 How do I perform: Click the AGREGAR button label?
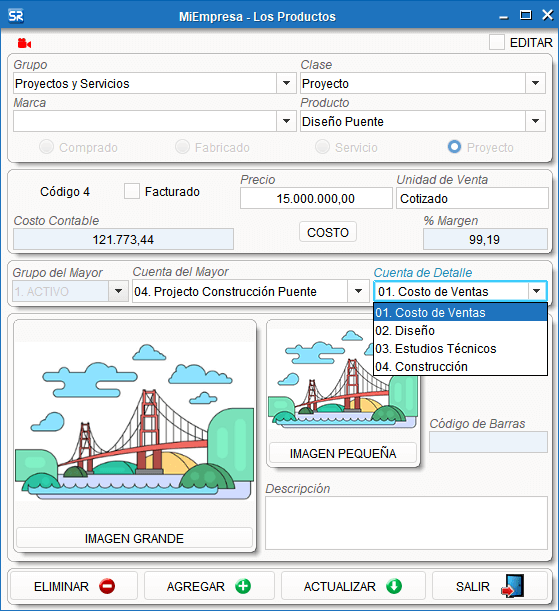point(196,586)
